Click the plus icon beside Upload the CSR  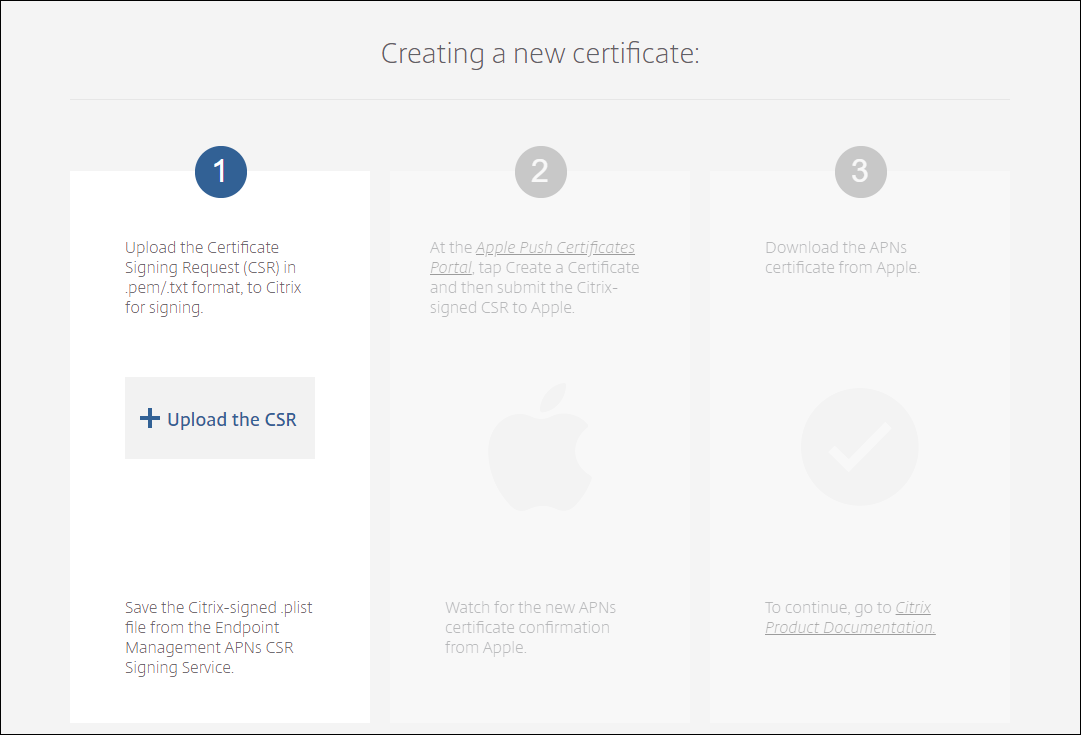pos(150,418)
